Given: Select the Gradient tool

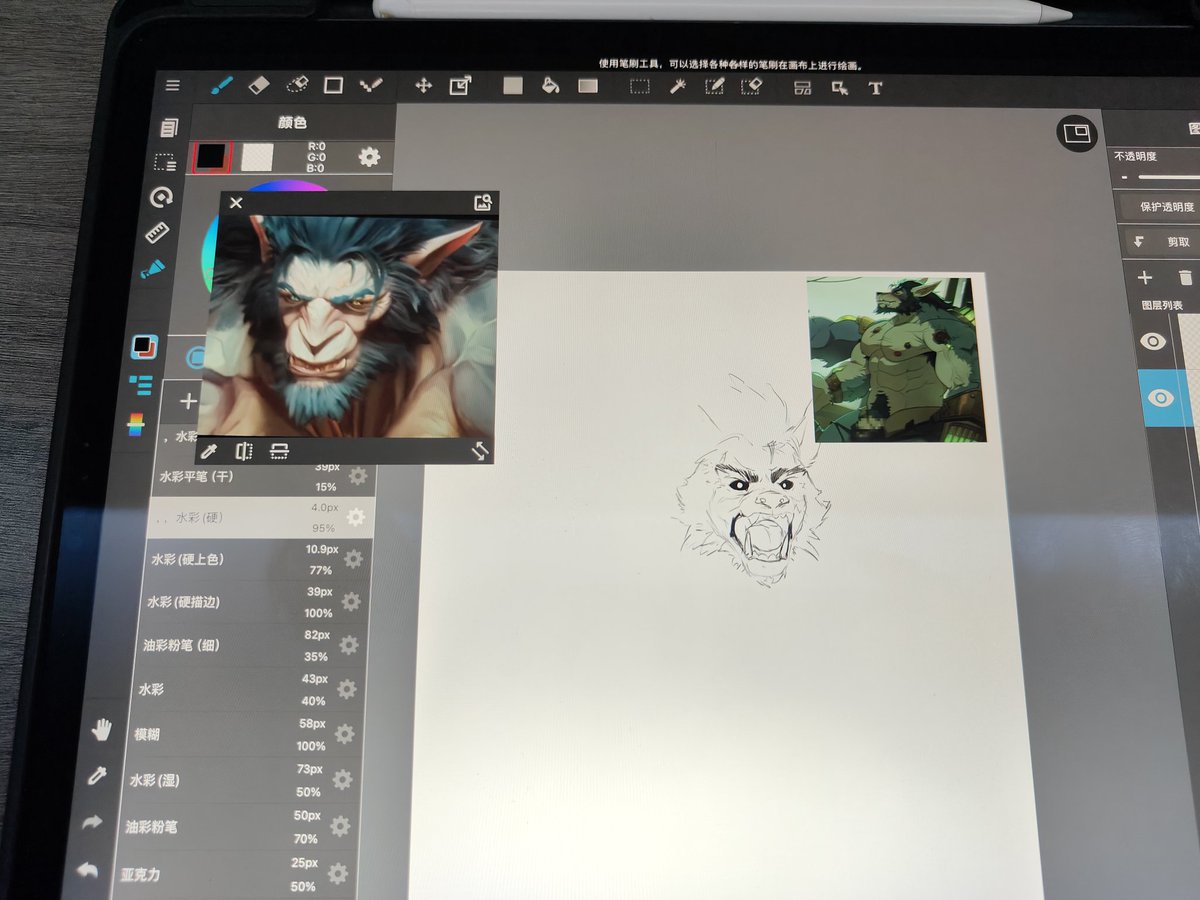Looking at the screenshot, I should pos(588,86).
